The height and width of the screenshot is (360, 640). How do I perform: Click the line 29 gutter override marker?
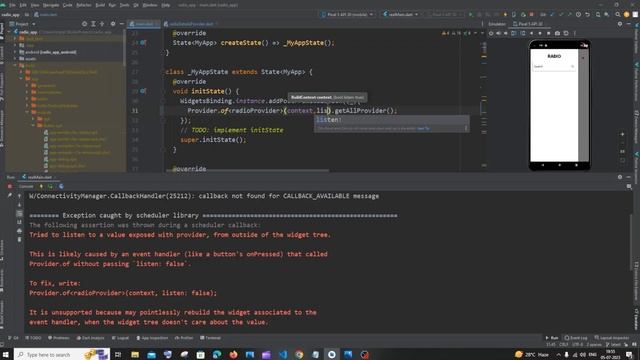pos(143,91)
